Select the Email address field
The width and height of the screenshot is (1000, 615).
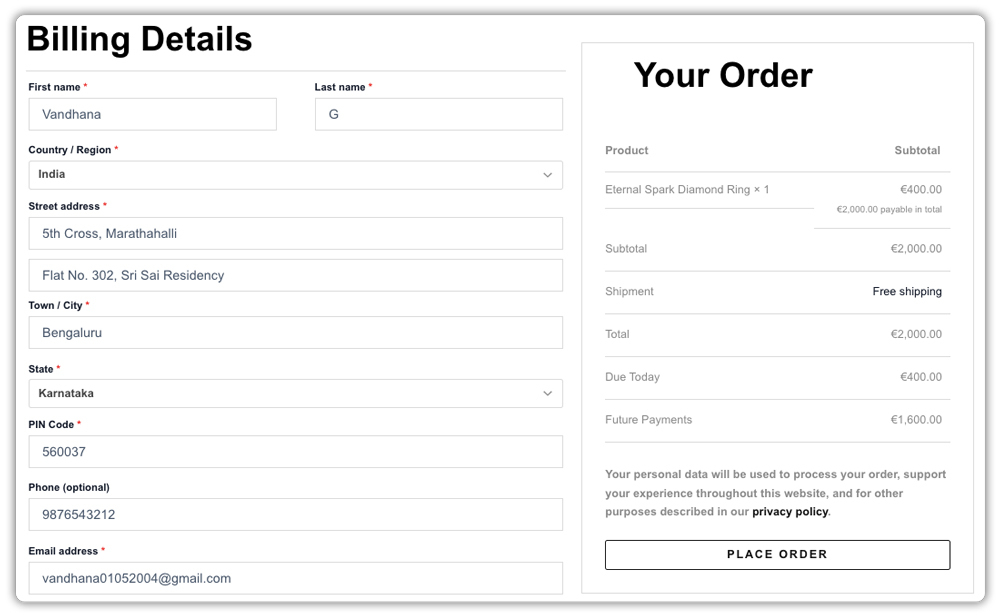coord(295,578)
